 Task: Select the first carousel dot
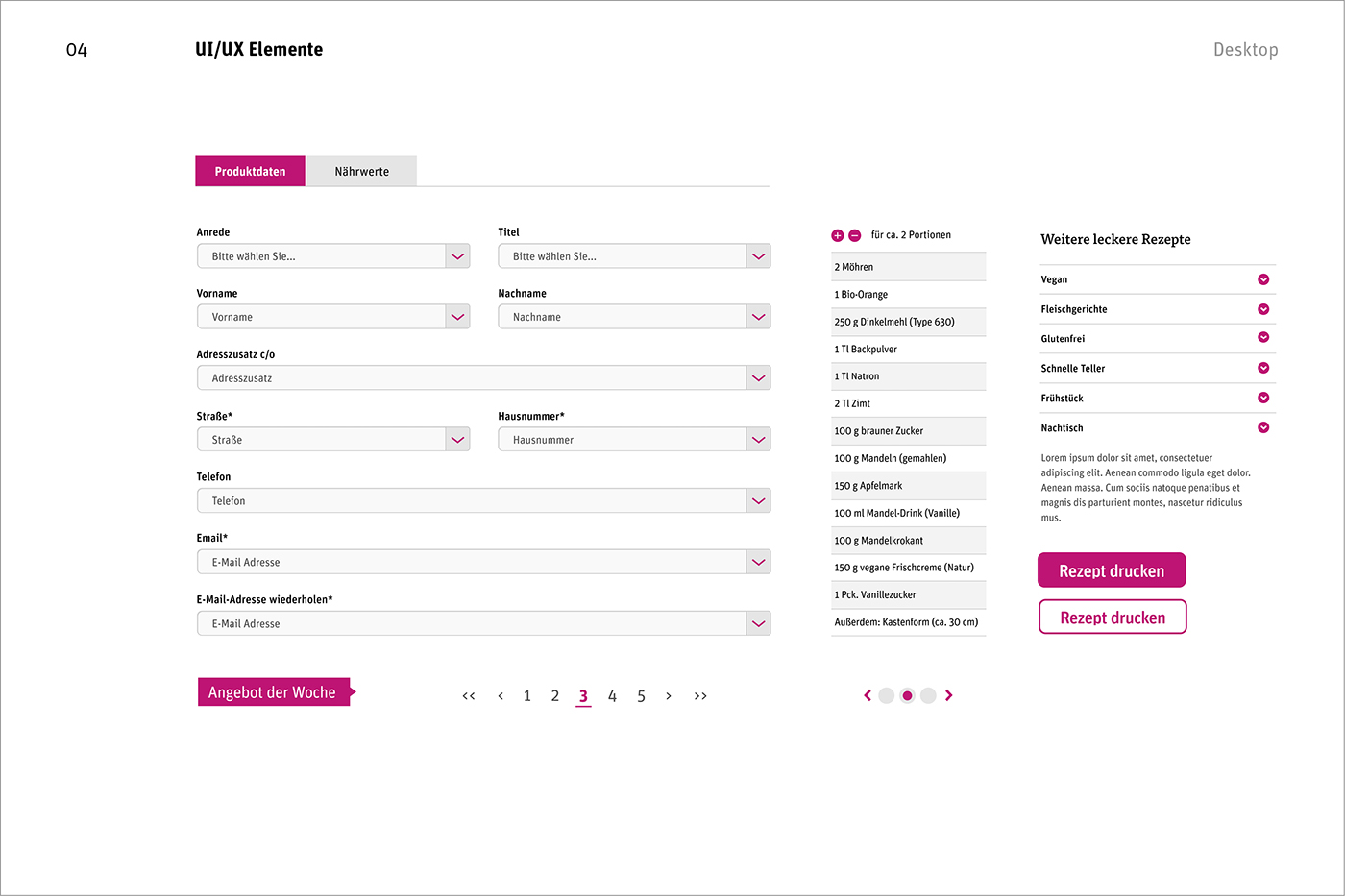point(887,695)
